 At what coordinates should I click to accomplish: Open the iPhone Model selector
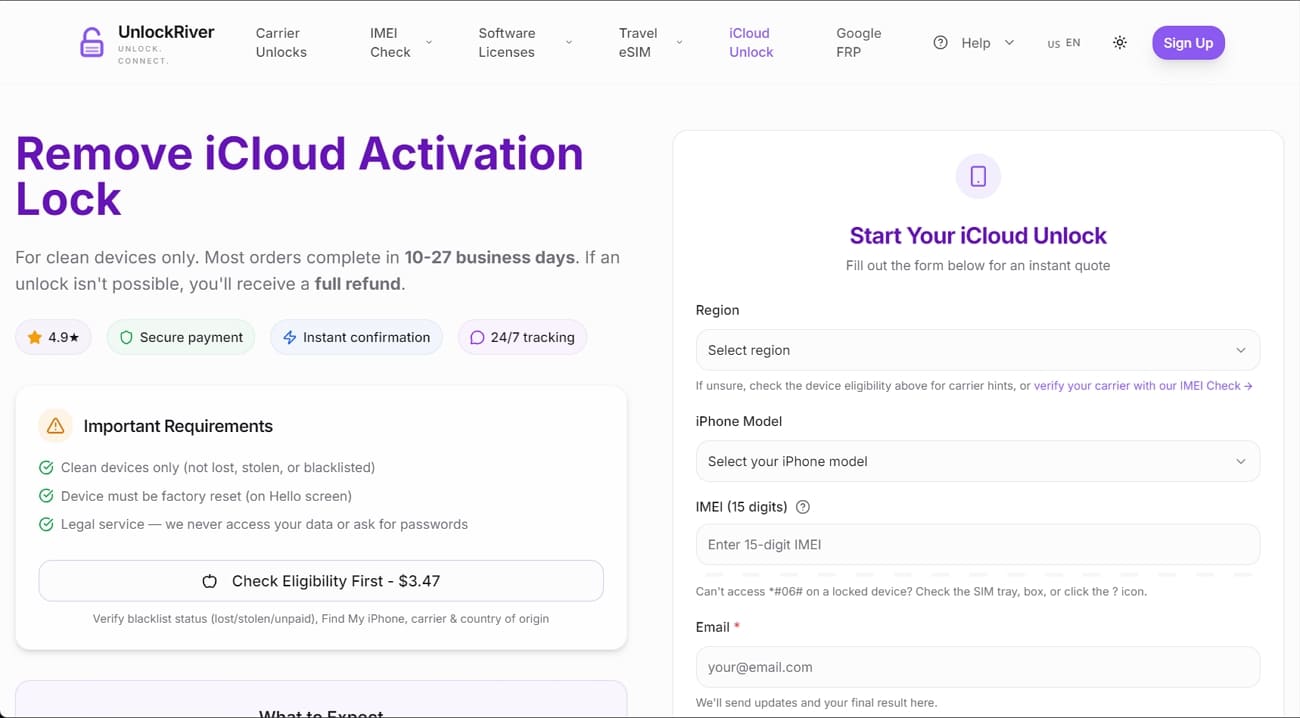pos(977,461)
